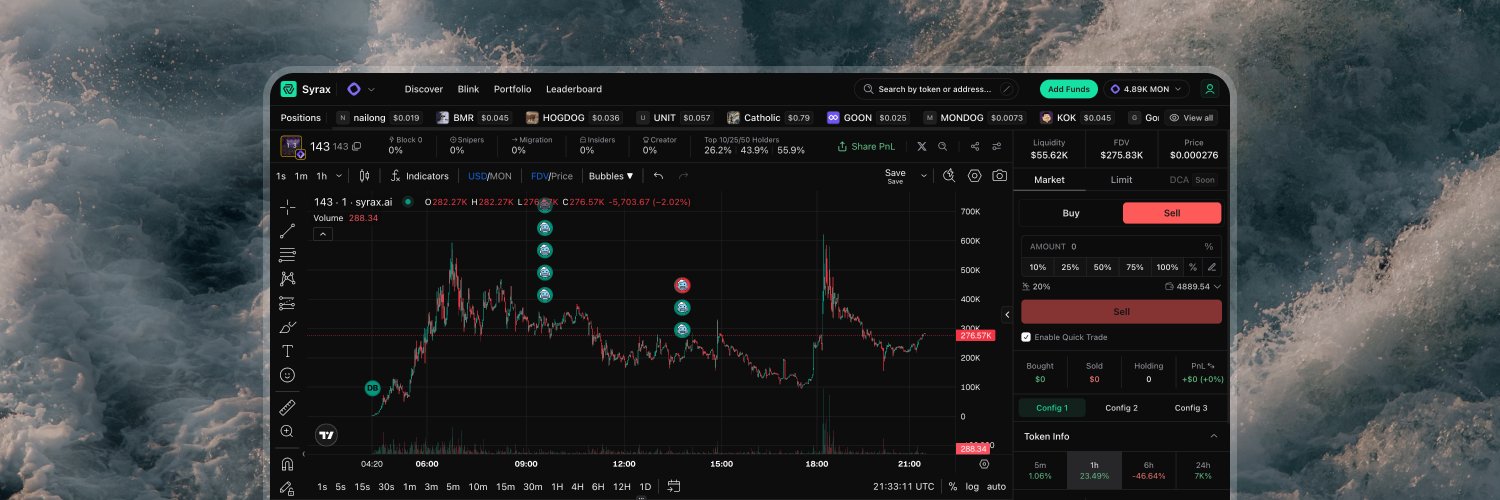This screenshot has height=500, width=1500.
Task: Open the Bubbles dropdown
Action: [x=611, y=176]
